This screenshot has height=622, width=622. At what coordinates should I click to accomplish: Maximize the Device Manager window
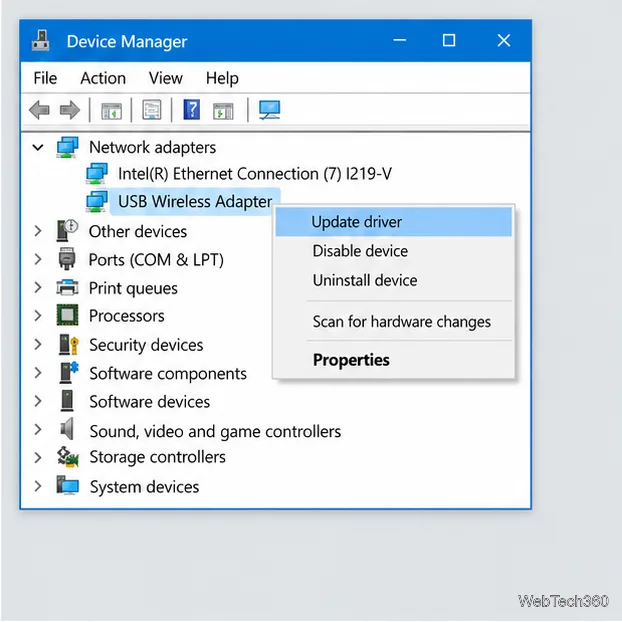pyautogui.click(x=449, y=40)
